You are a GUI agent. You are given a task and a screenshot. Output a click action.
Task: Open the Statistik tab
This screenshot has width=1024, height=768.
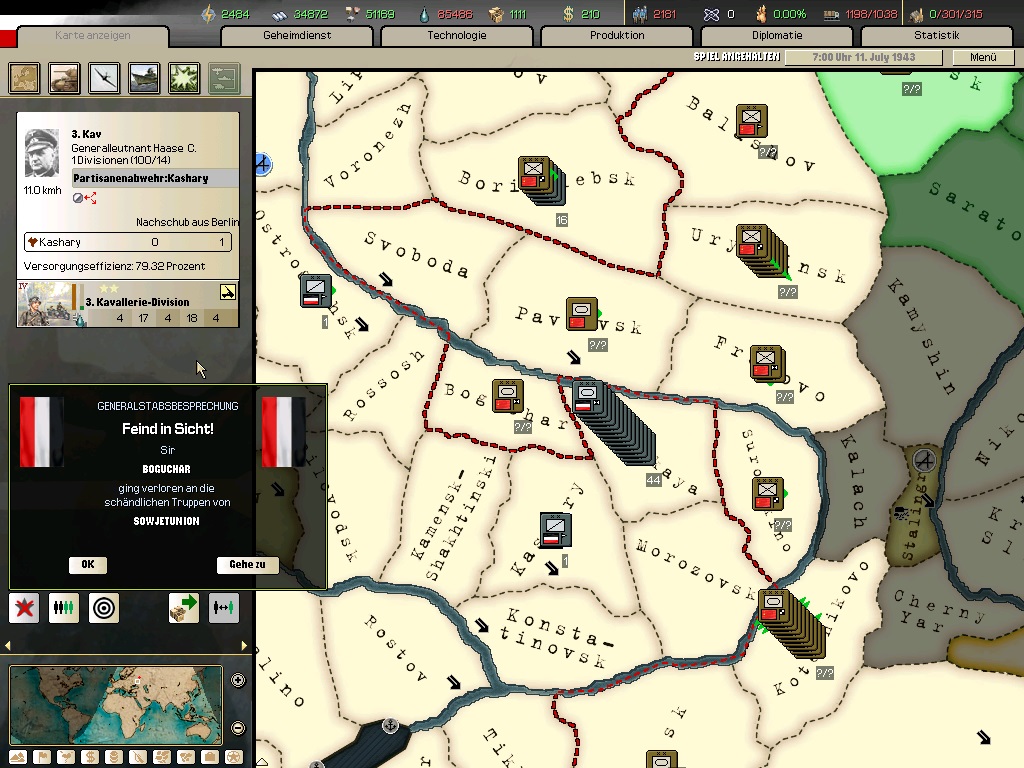937,35
